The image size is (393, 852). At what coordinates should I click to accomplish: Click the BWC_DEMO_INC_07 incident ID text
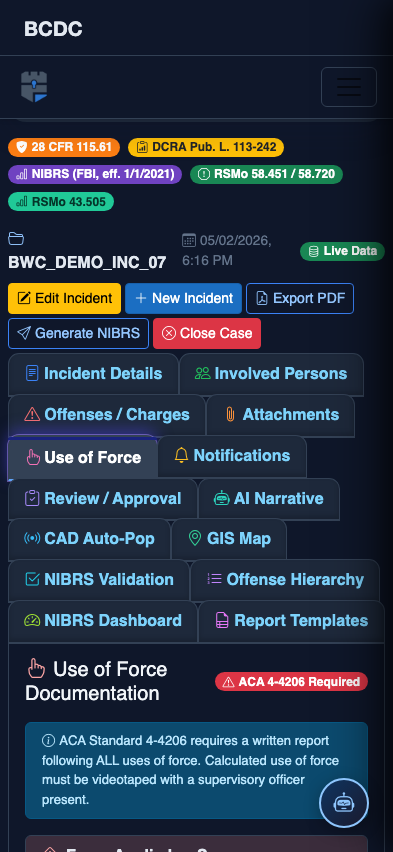[x=87, y=262]
